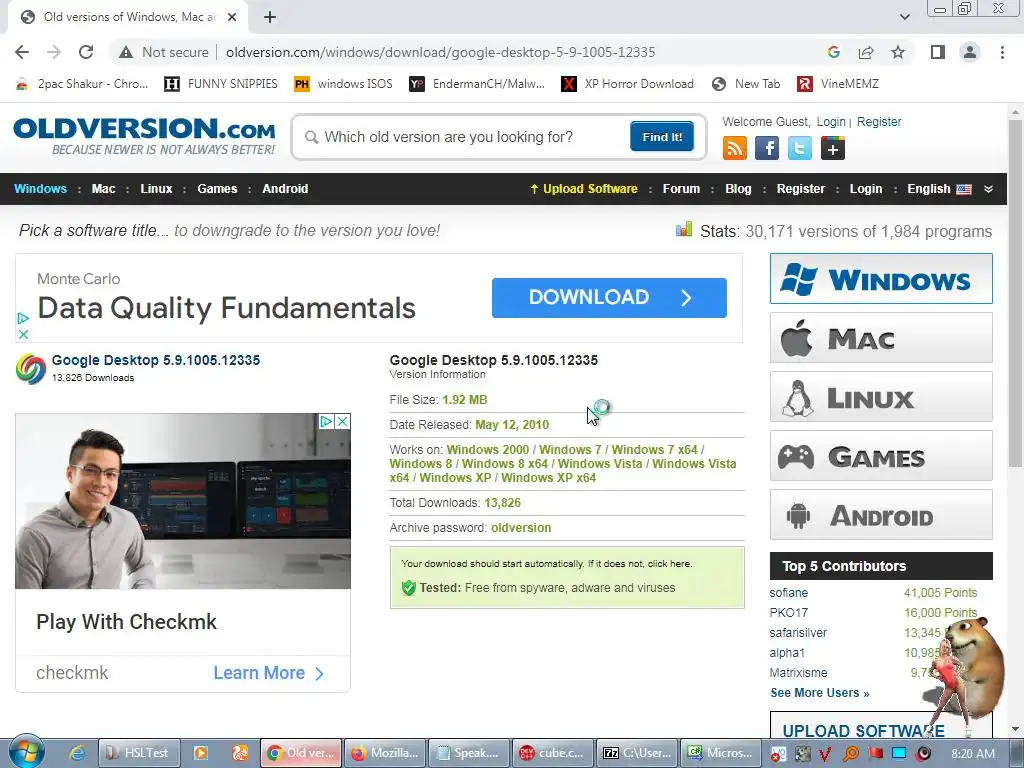
Task: Expand tab search chevron in title bar
Action: [x=904, y=17]
